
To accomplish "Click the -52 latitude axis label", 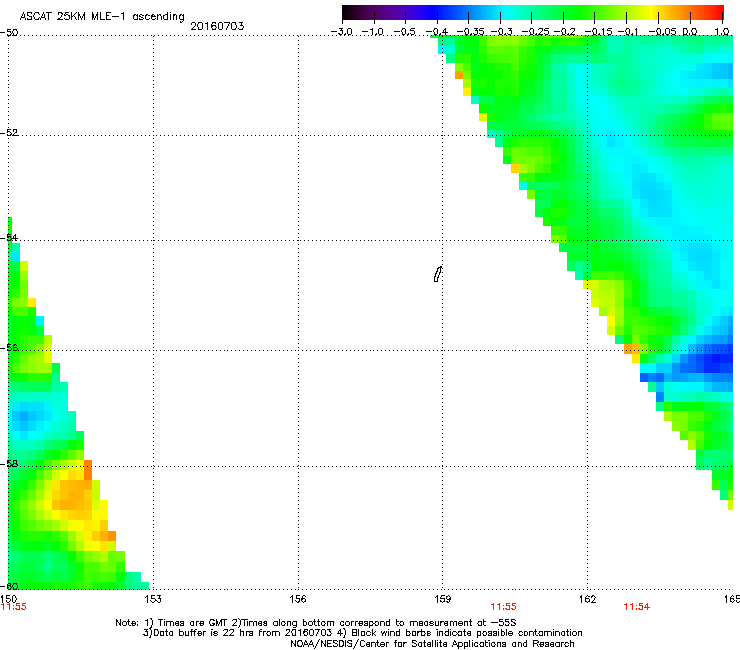I will pyautogui.click(x=9, y=133).
